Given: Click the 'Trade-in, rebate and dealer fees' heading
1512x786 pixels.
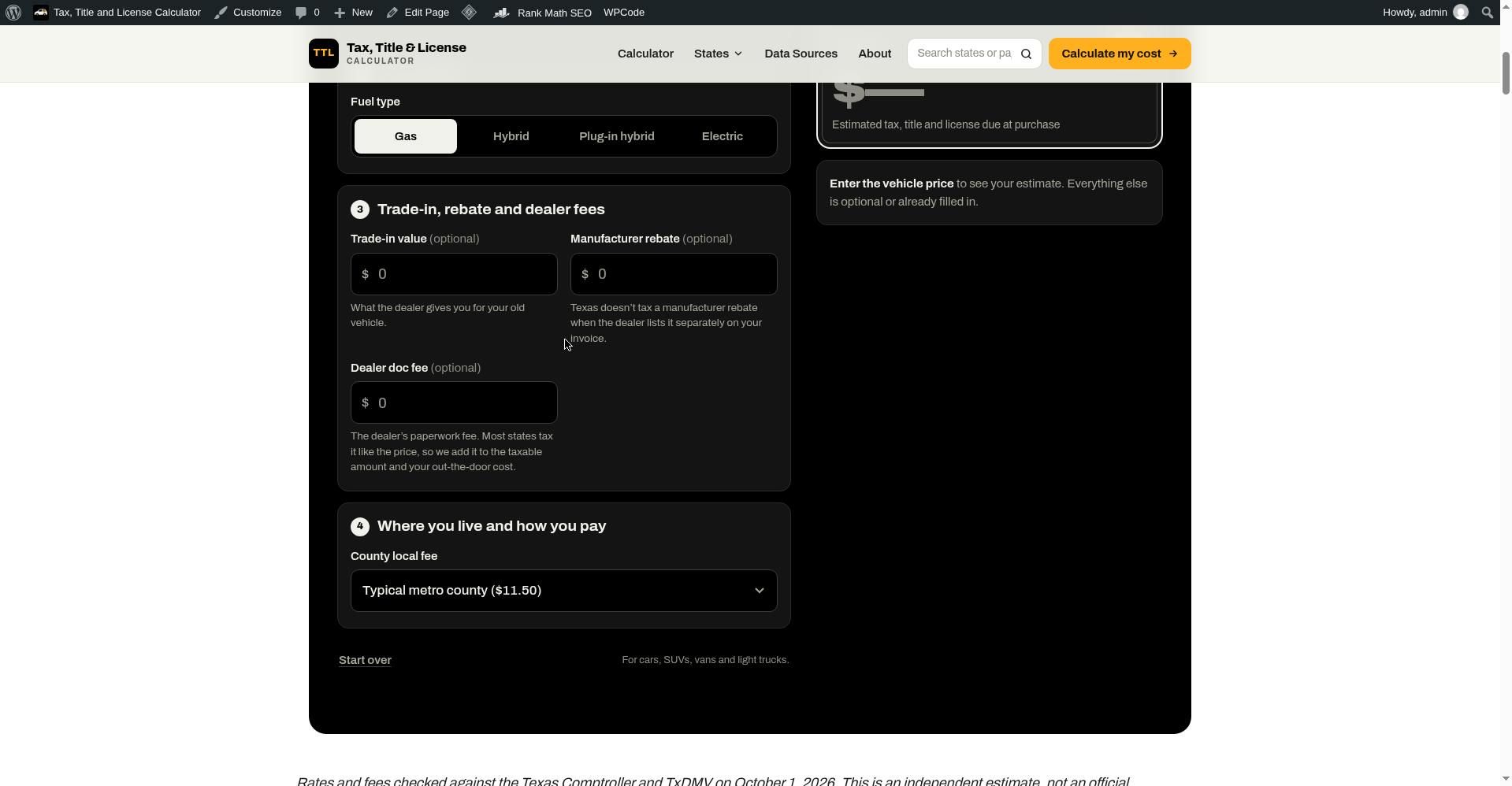Looking at the screenshot, I should pyautogui.click(x=491, y=209).
